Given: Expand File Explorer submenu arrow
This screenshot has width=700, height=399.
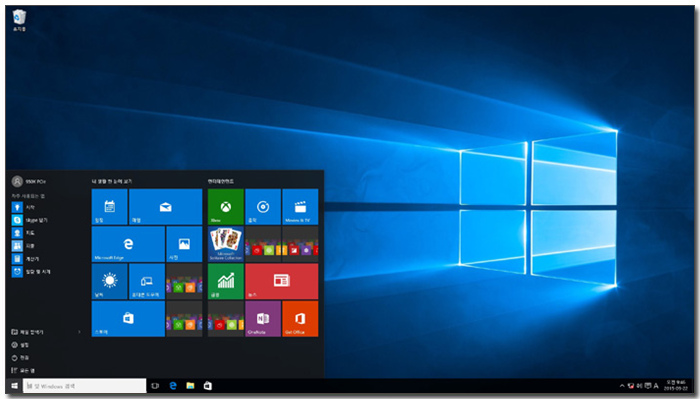Looking at the screenshot, I should [79, 332].
